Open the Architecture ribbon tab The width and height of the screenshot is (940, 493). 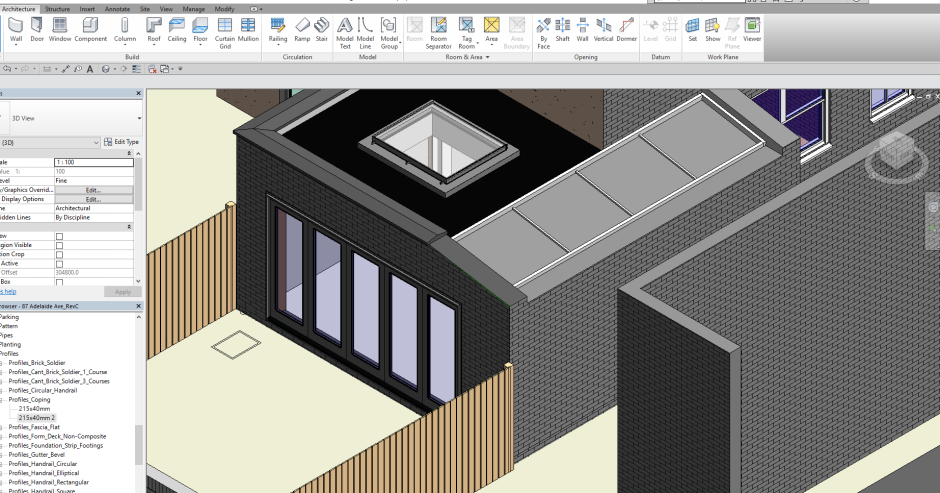[x=19, y=9]
